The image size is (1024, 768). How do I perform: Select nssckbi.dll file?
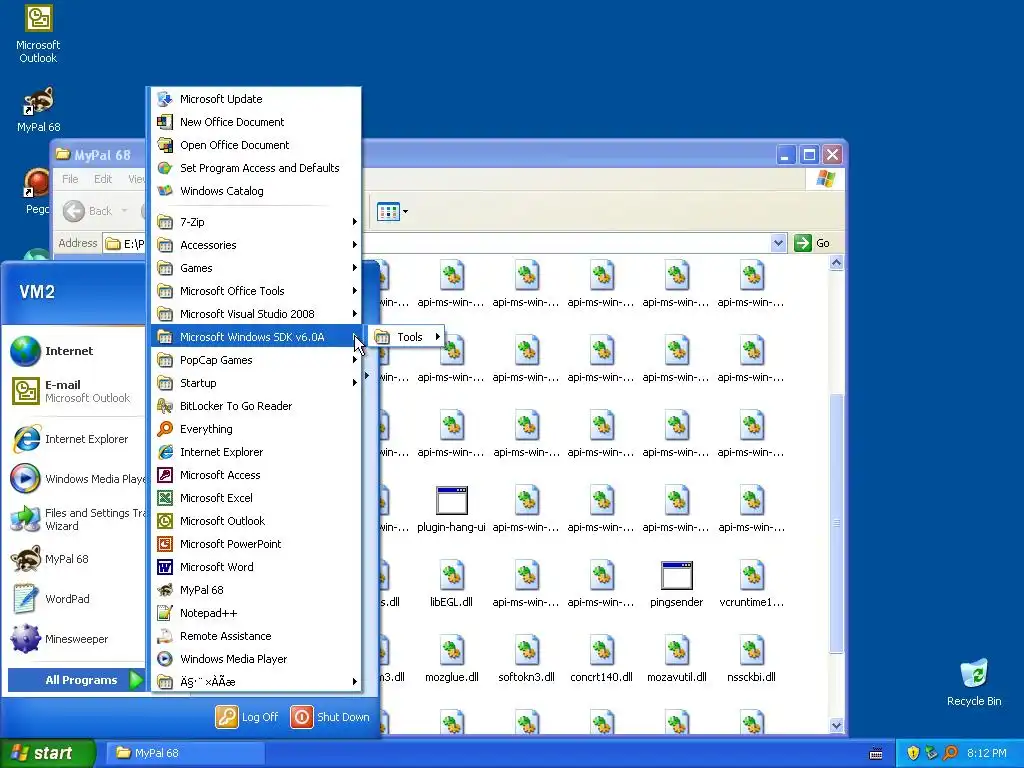752,660
